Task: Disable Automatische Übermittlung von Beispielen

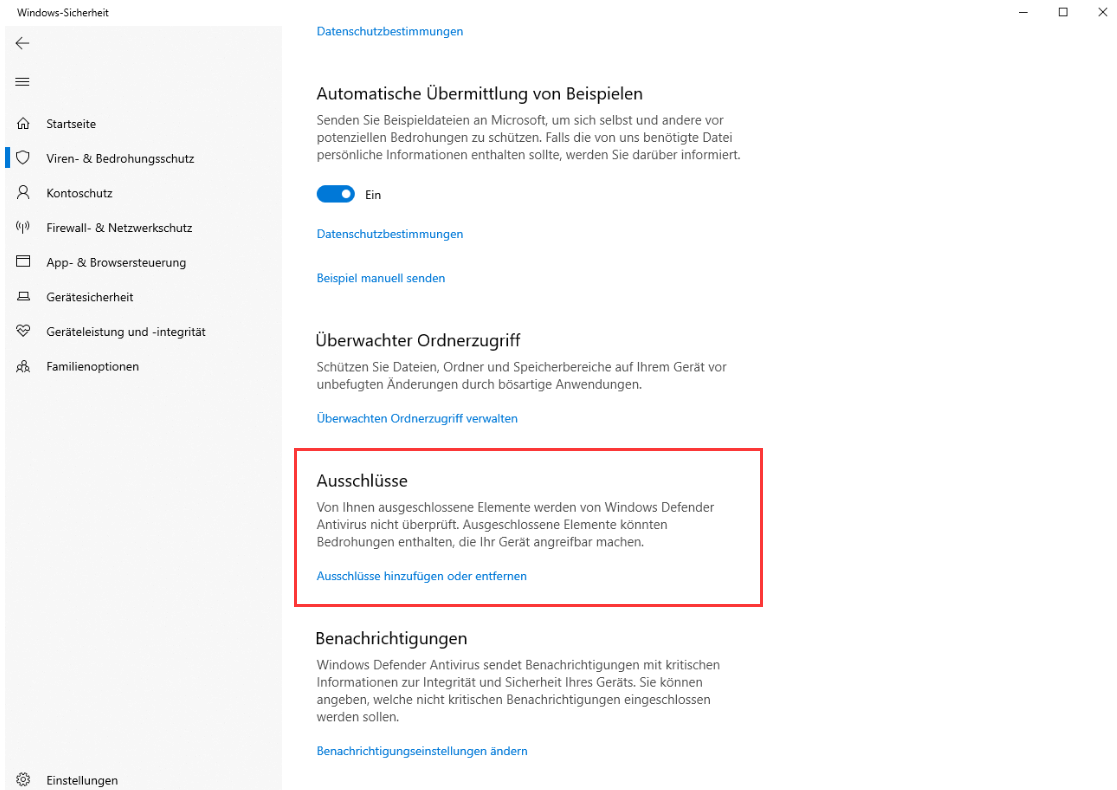Action: (x=335, y=194)
